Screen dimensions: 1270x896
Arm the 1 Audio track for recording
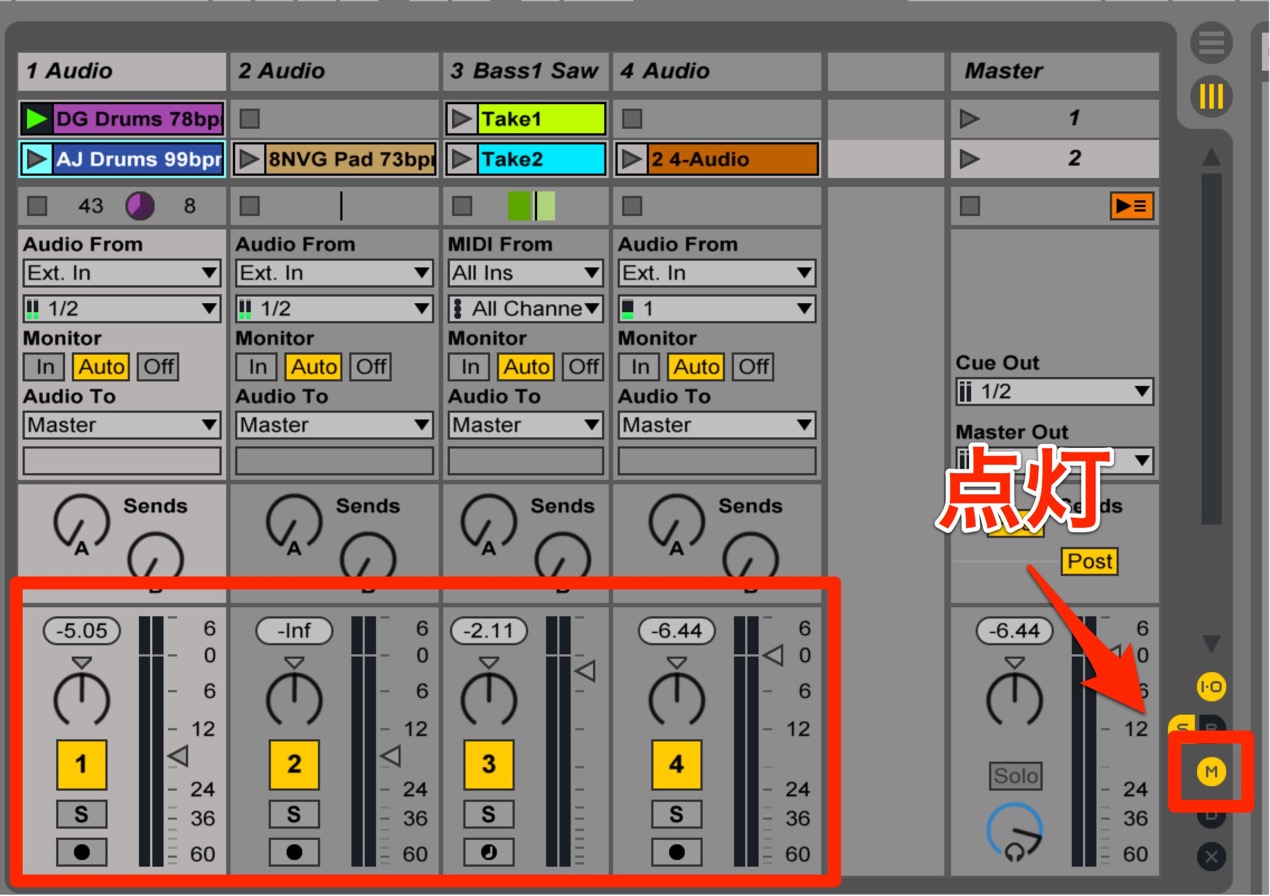81,852
